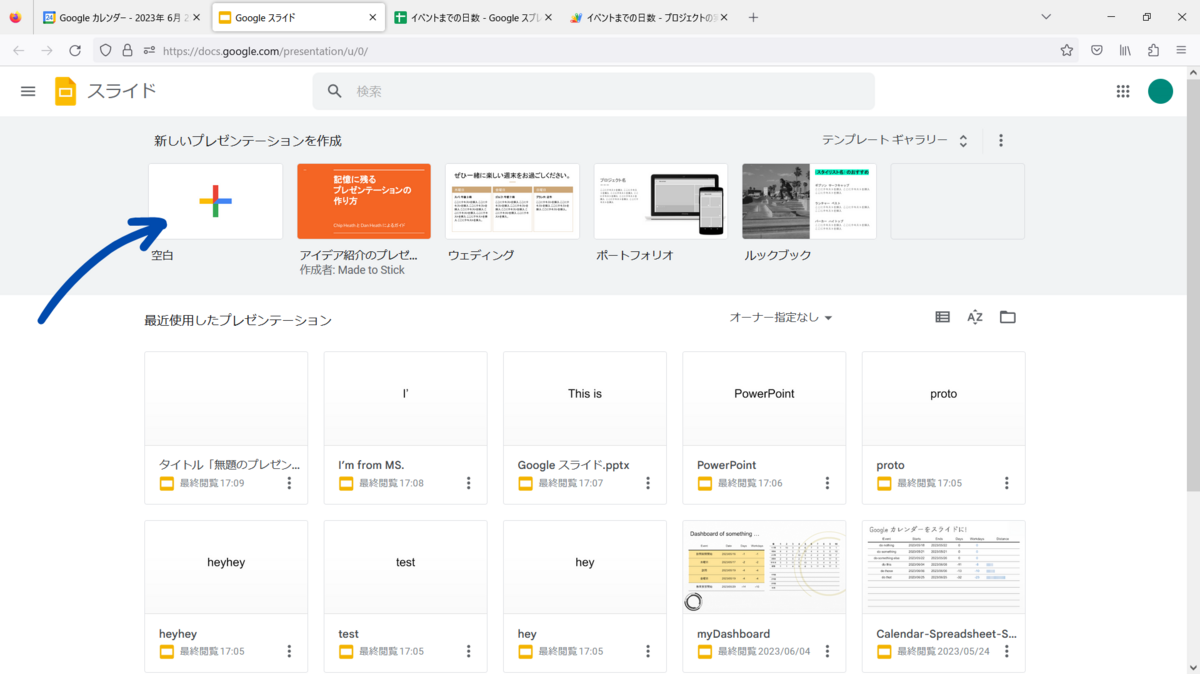
Task: Go back in Firefox
Action: [18, 50]
